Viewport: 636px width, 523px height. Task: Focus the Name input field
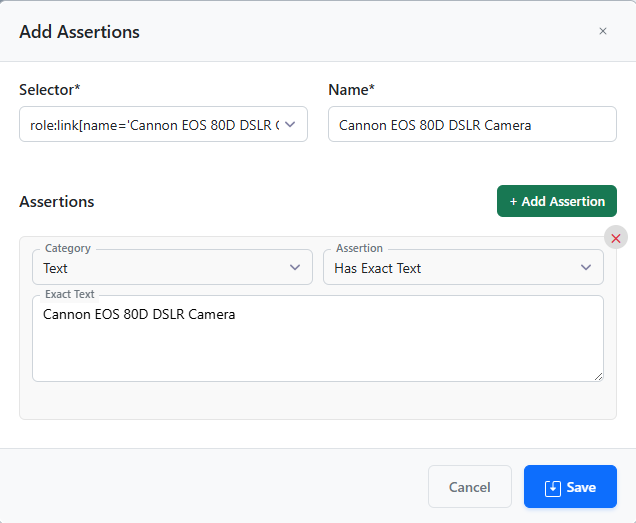(x=472, y=125)
